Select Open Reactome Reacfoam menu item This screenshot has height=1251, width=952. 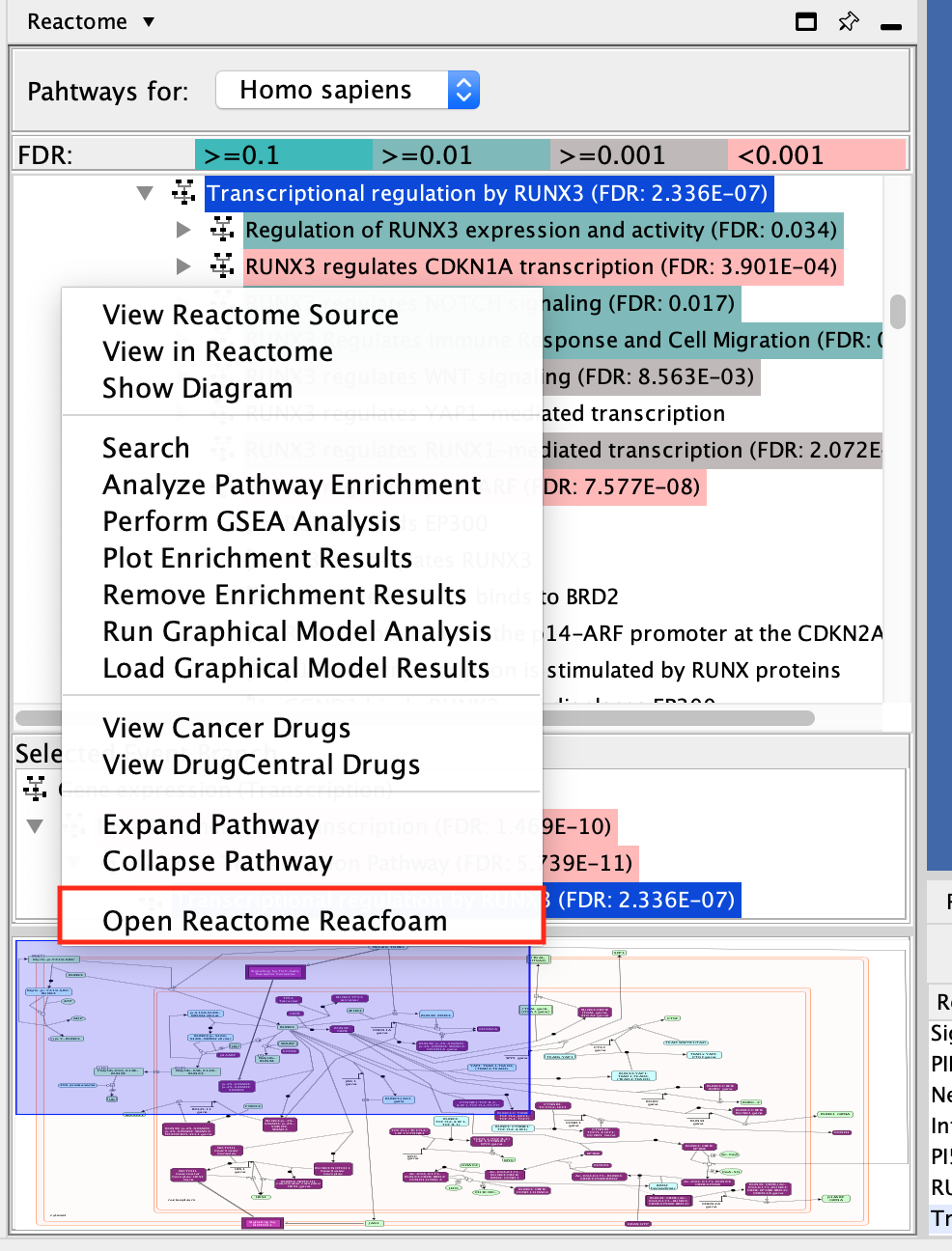click(x=275, y=921)
